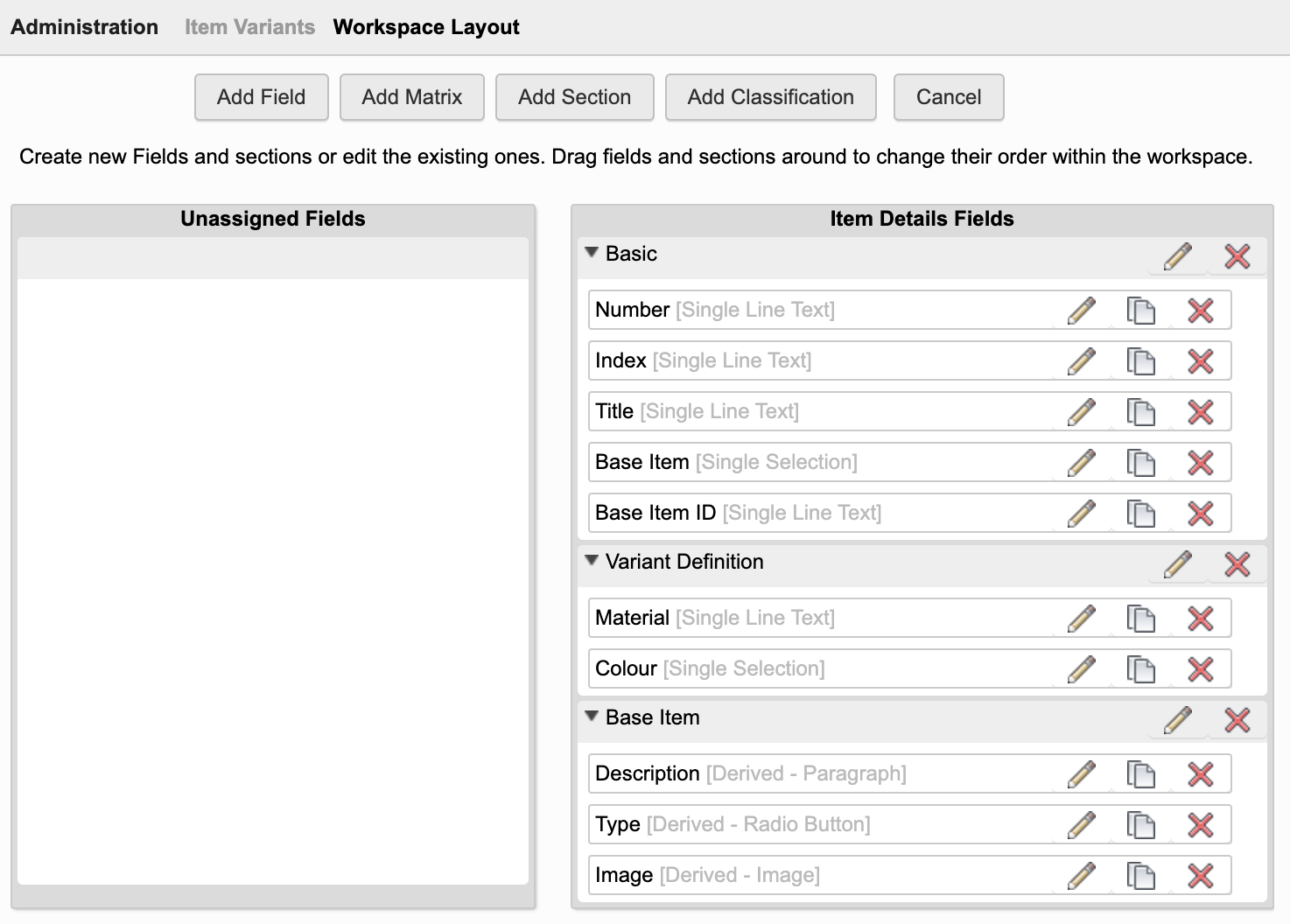This screenshot has height=924, width=1290.
Task: Clone the Material field
Action: 1140,619
